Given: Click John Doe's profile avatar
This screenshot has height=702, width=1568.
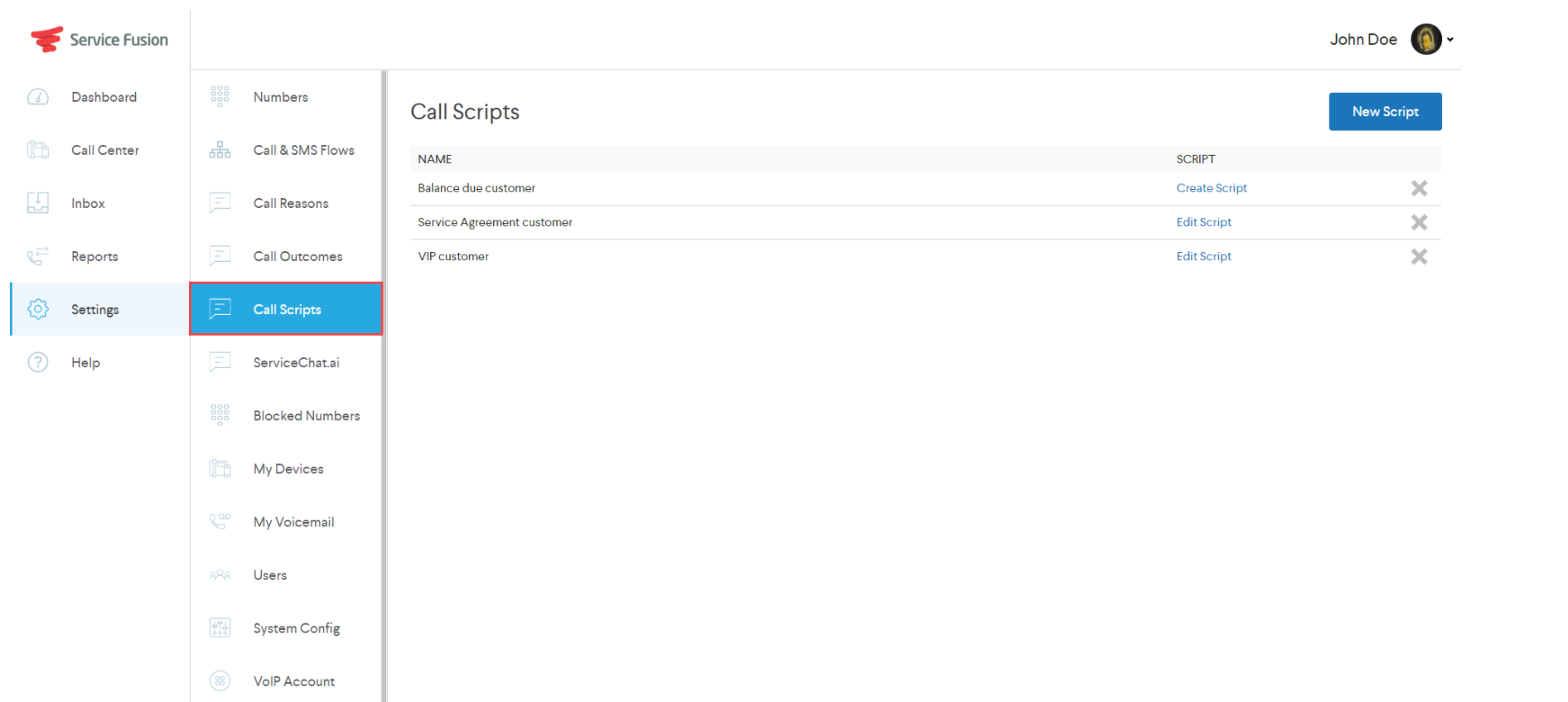Looking at the screenshot, I should [1425, 39].
